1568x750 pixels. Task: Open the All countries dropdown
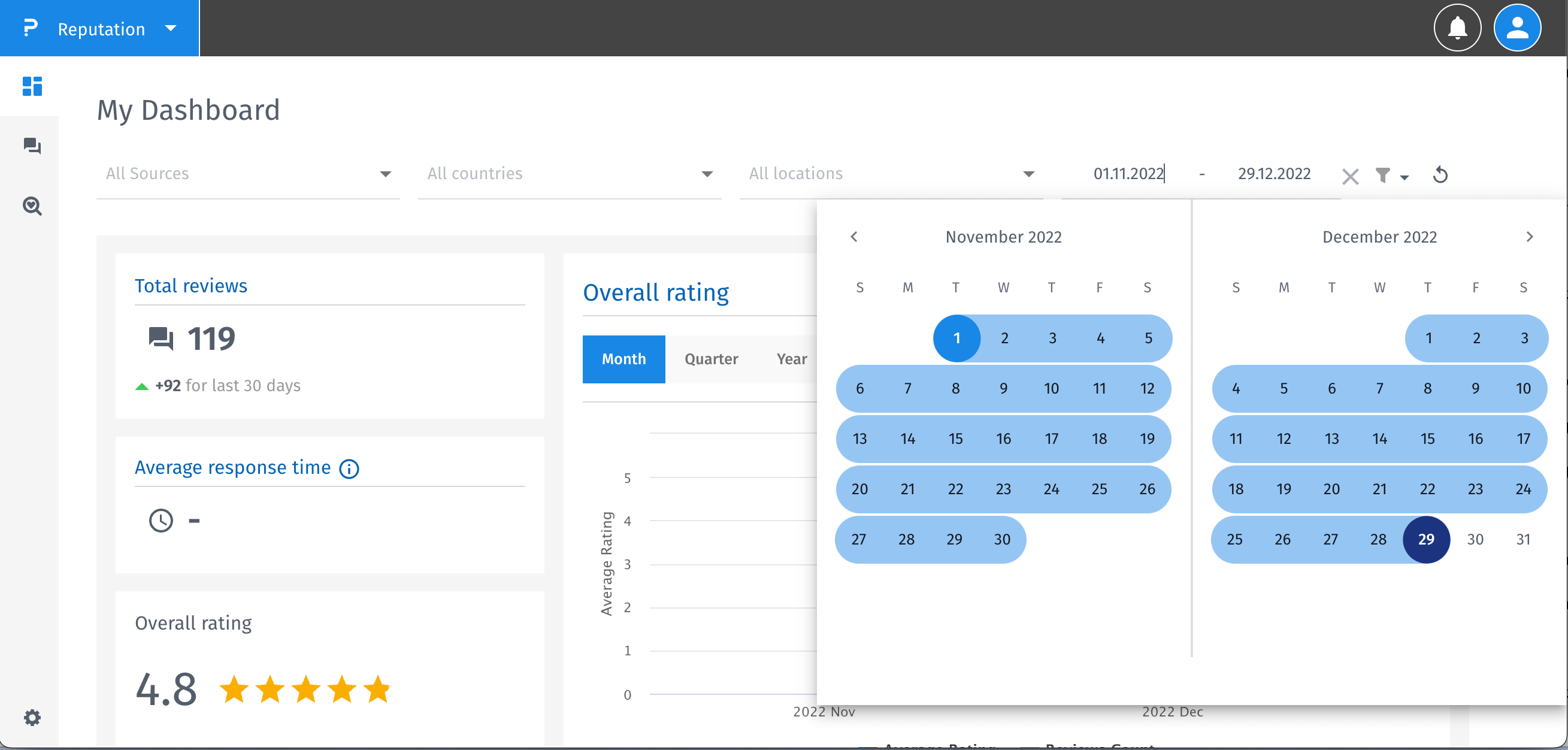click(569, 174)
